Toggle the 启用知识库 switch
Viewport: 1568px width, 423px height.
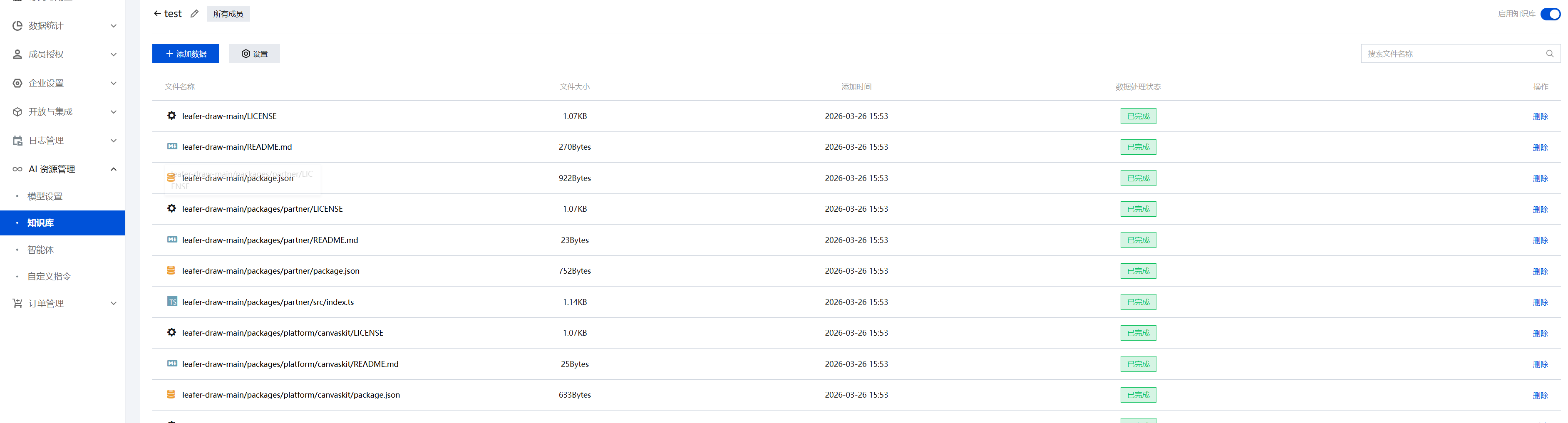1550,13
